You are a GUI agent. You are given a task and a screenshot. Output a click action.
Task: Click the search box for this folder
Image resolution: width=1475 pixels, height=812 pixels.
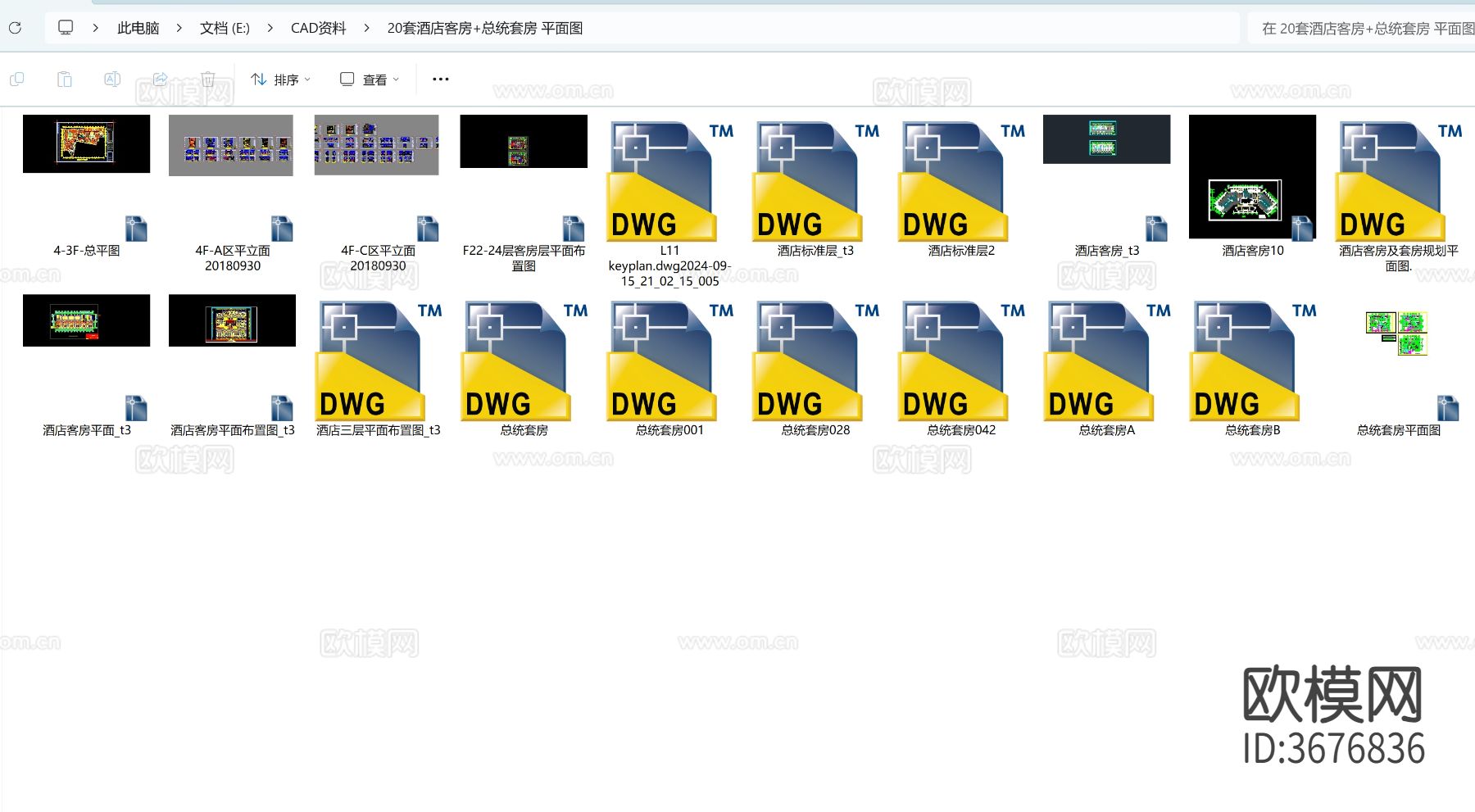[1362, 28]
